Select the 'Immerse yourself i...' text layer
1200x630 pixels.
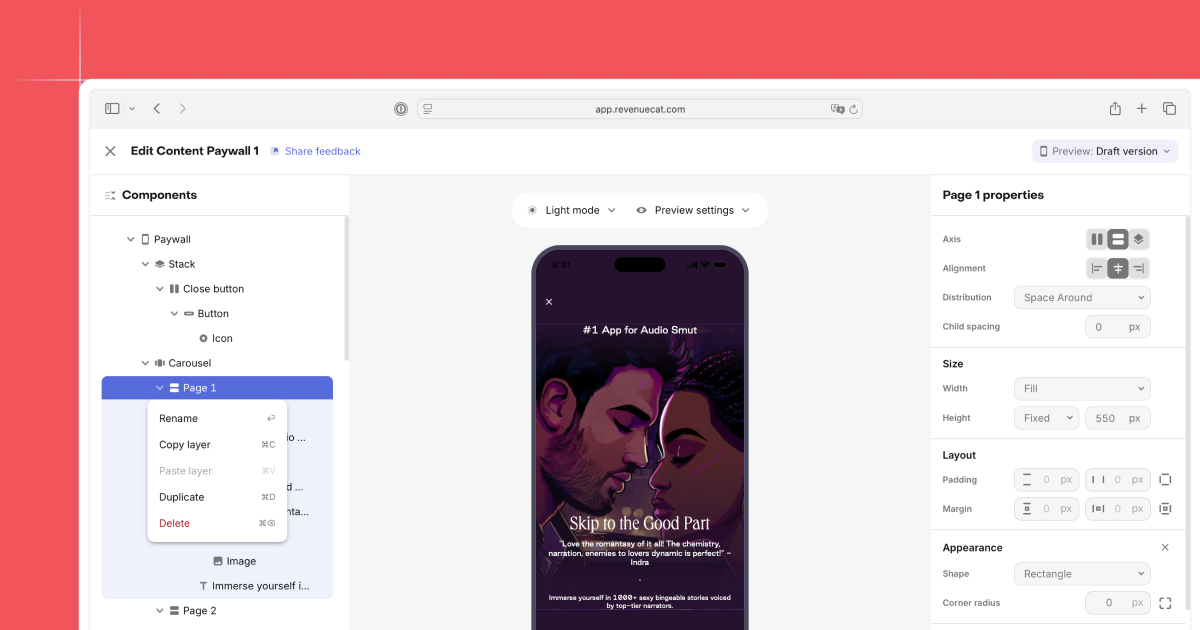point(217,586)
